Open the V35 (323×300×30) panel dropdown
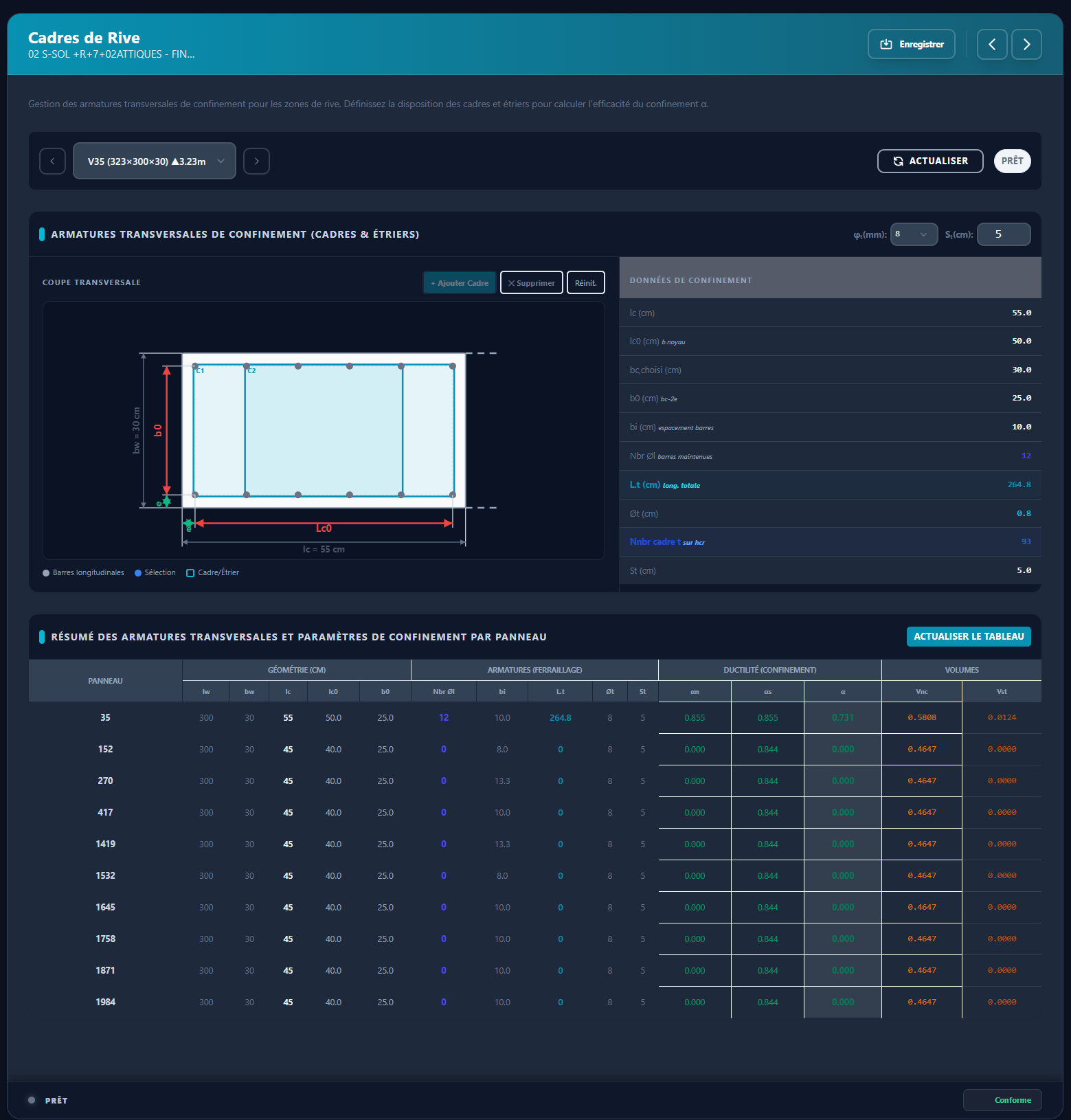 pyautogui.click(x=155, y=161)
